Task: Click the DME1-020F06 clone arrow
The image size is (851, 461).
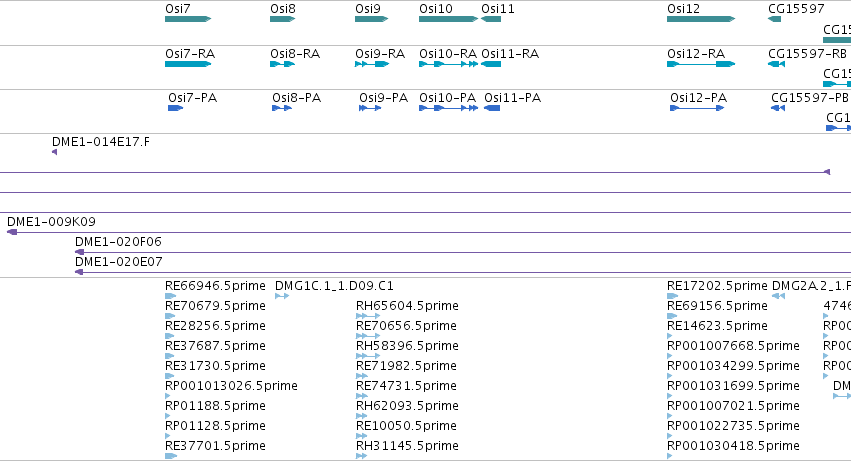Action: tap(79, 252)
